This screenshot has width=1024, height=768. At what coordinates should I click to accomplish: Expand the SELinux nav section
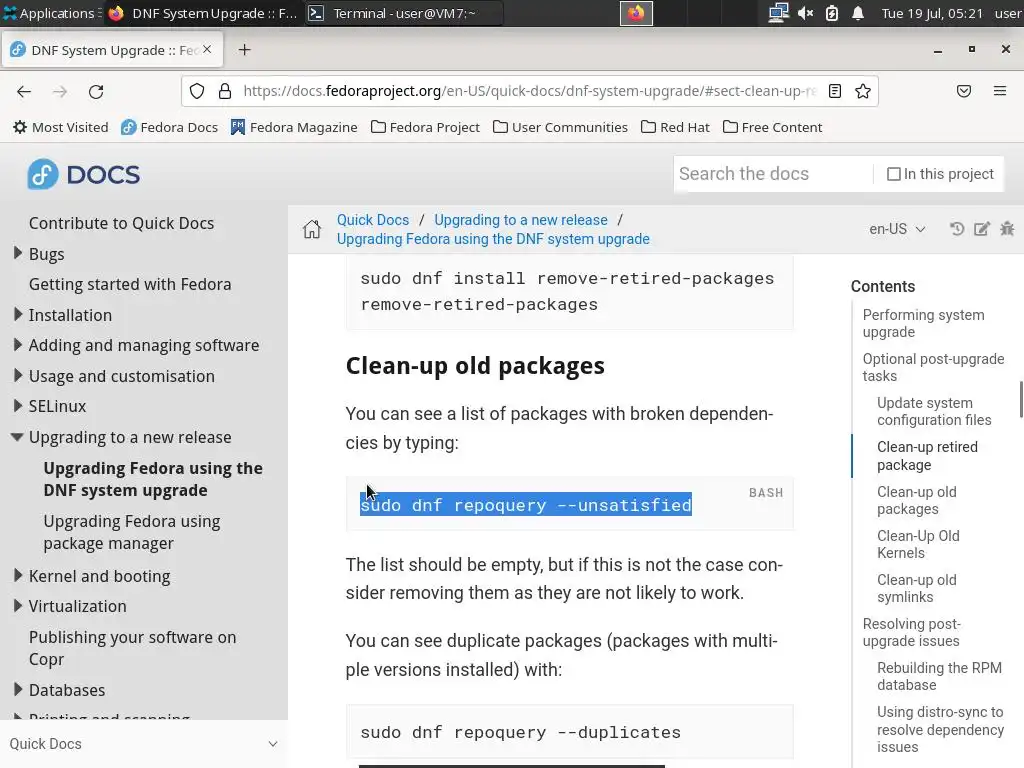coord(18,406)
